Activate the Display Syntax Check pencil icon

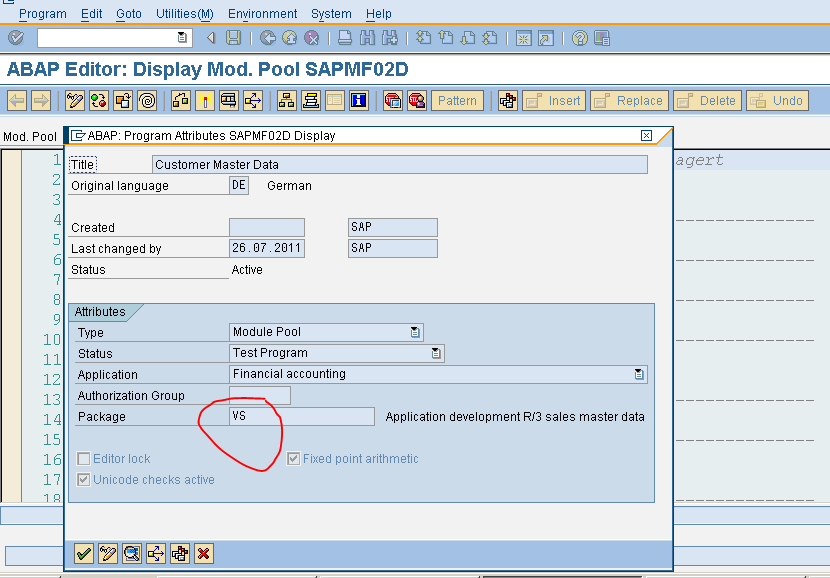(72, 100)
